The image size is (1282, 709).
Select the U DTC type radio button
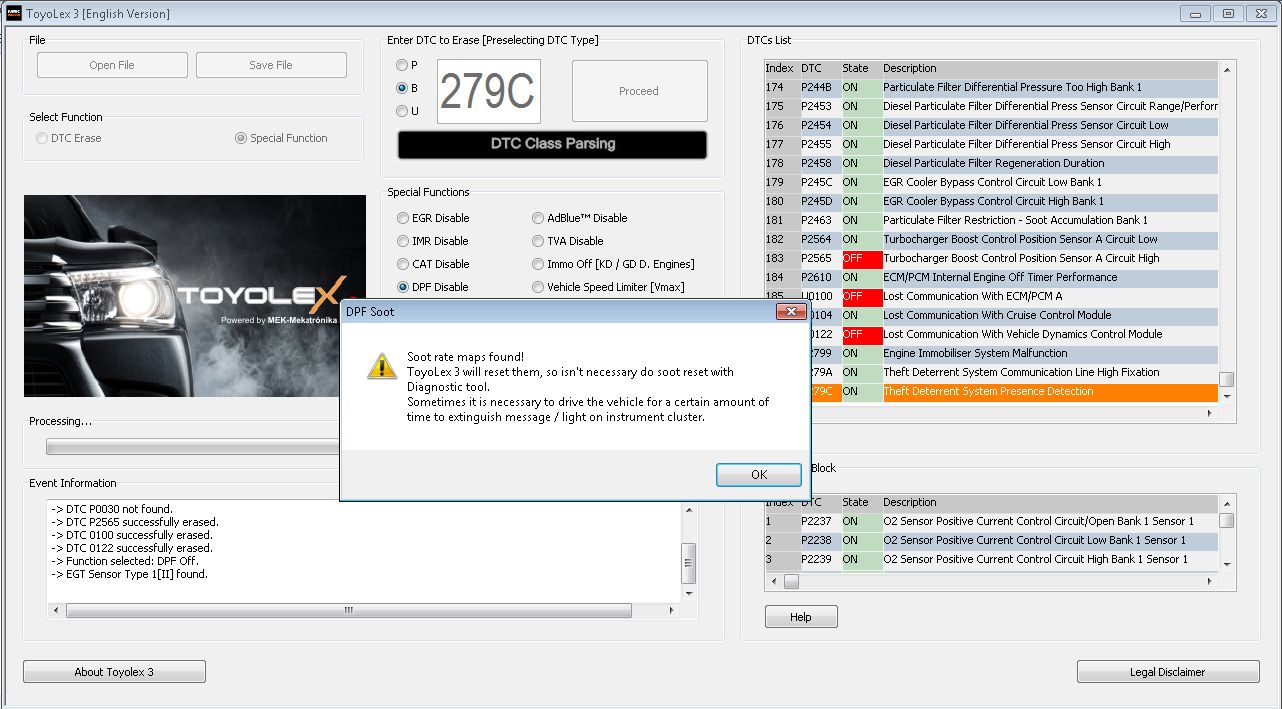click(x=402, y=111)
